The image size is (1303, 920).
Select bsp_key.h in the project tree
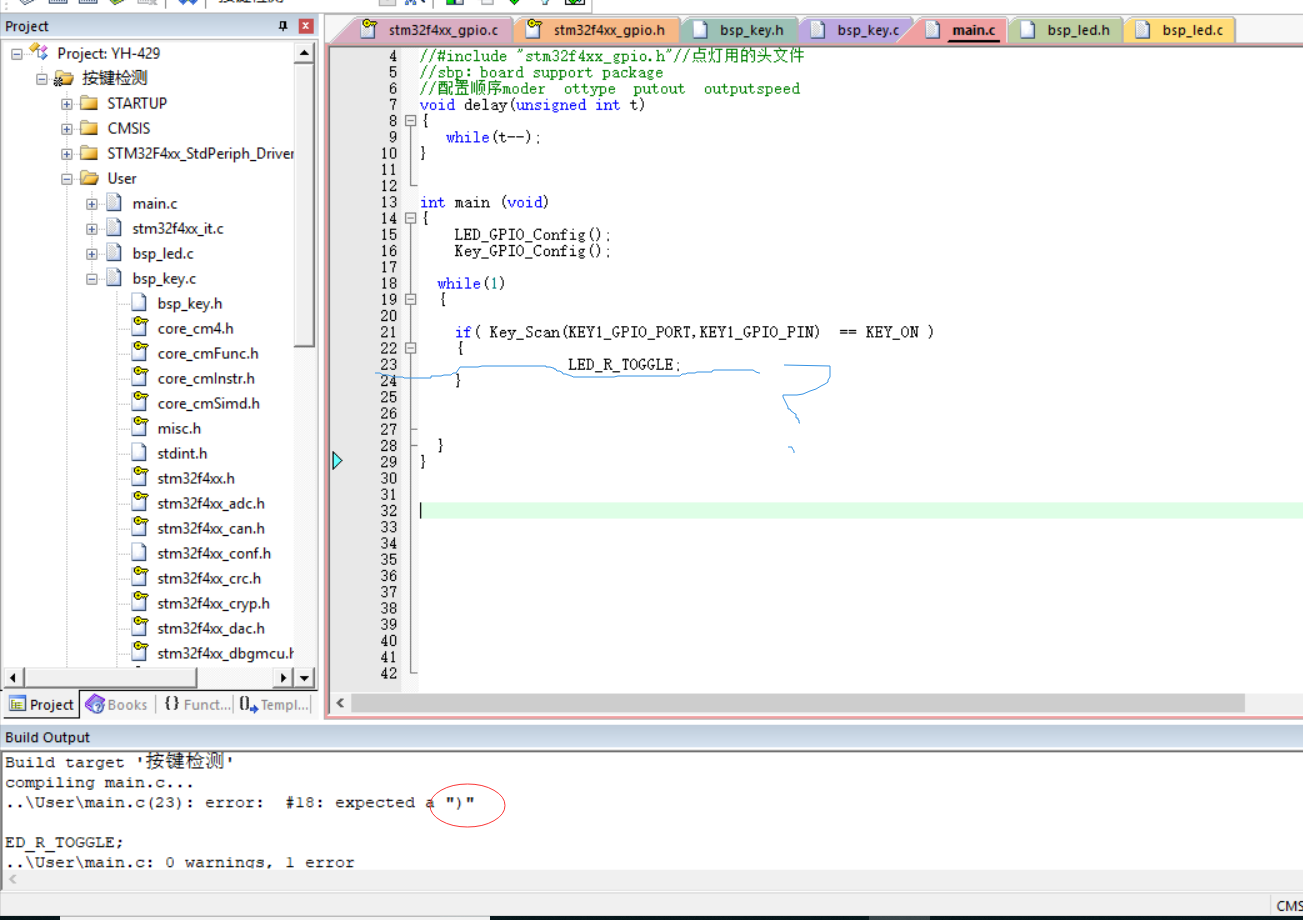pos(189,303)
